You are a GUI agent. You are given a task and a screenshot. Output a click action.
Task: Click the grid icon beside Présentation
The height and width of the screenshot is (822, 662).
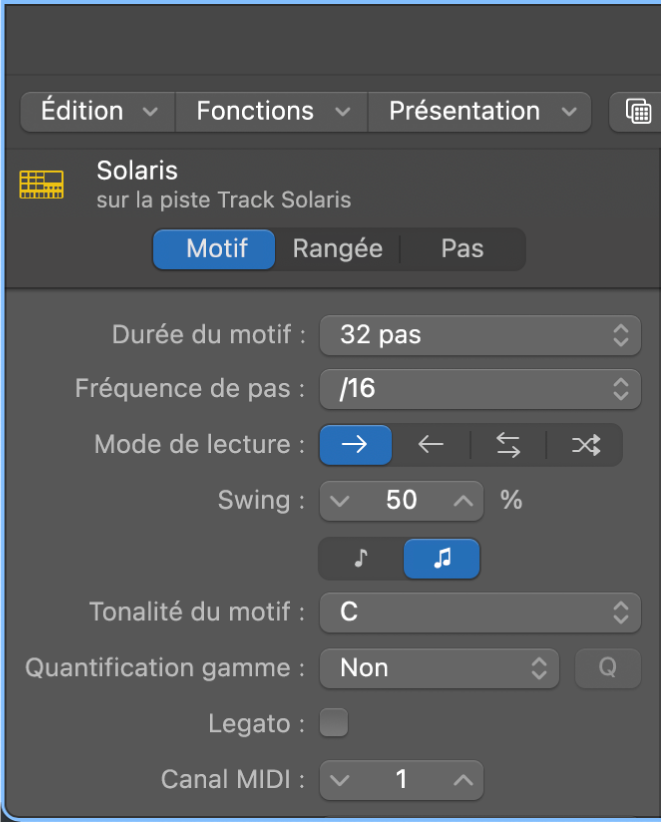(637, 111)
